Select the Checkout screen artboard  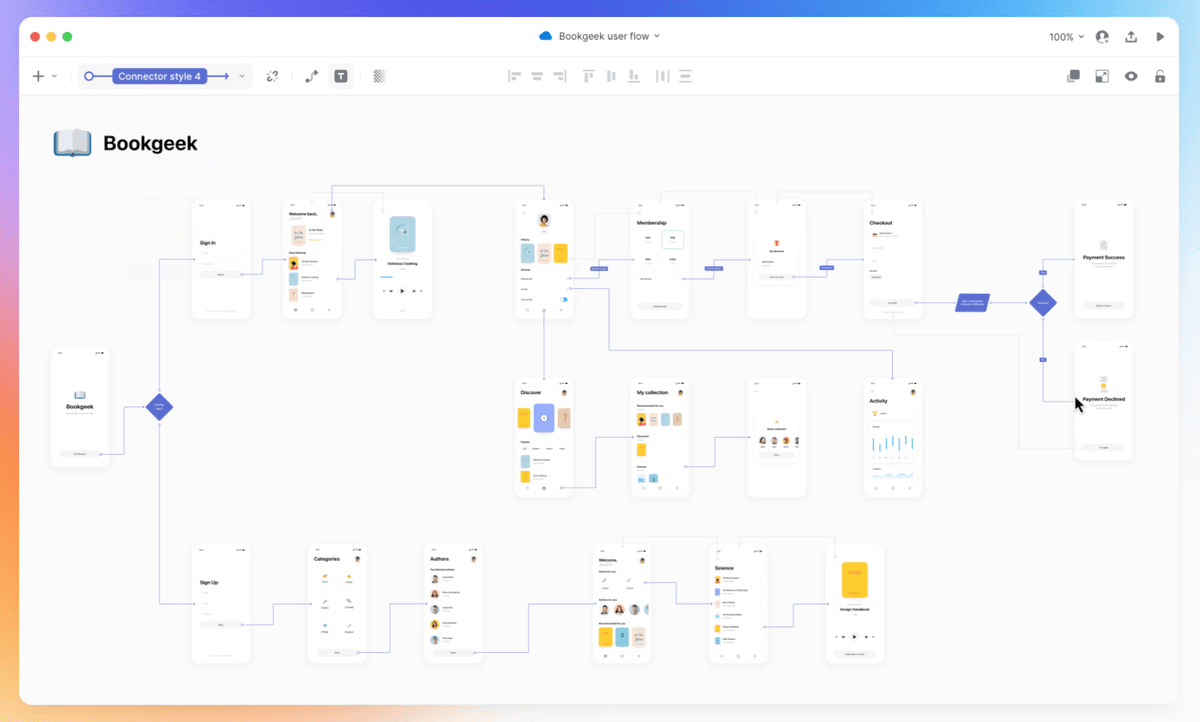tap(893, 259)
